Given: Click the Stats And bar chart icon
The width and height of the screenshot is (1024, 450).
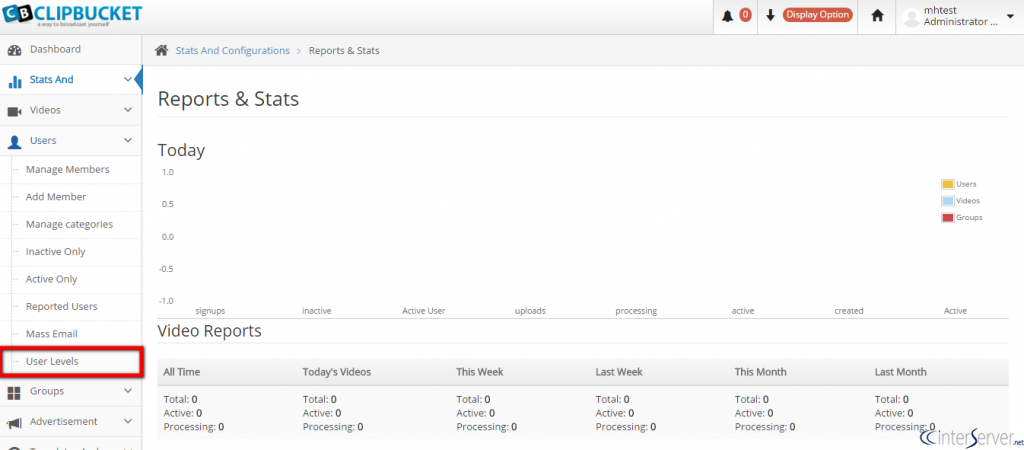Looking at the screenshot, I should pyautogui.click(x=14, y=81).
